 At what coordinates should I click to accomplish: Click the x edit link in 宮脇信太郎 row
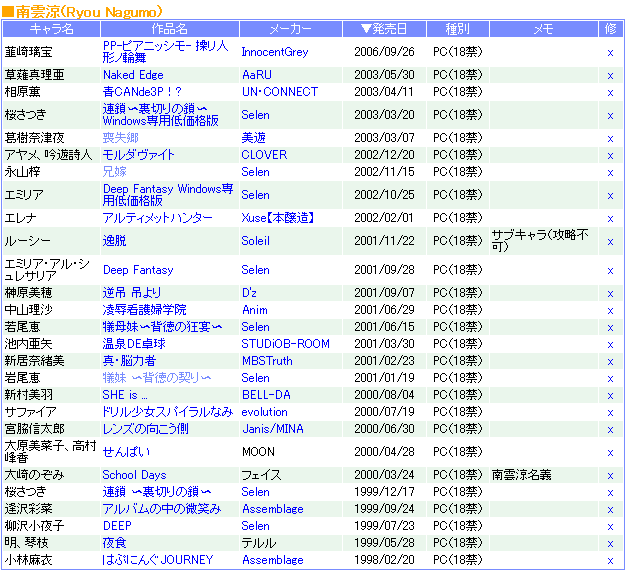tap(611, 430)
